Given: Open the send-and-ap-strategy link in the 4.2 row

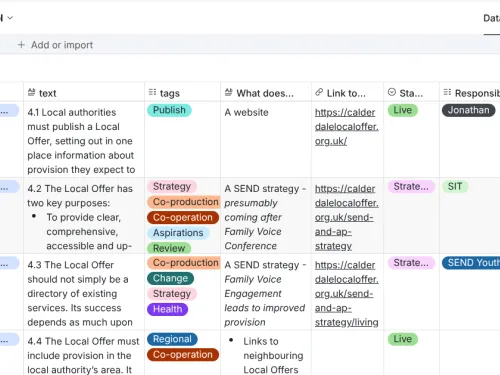Looking at the screenshot, I should pyautogui.click(x=347, y=217).
